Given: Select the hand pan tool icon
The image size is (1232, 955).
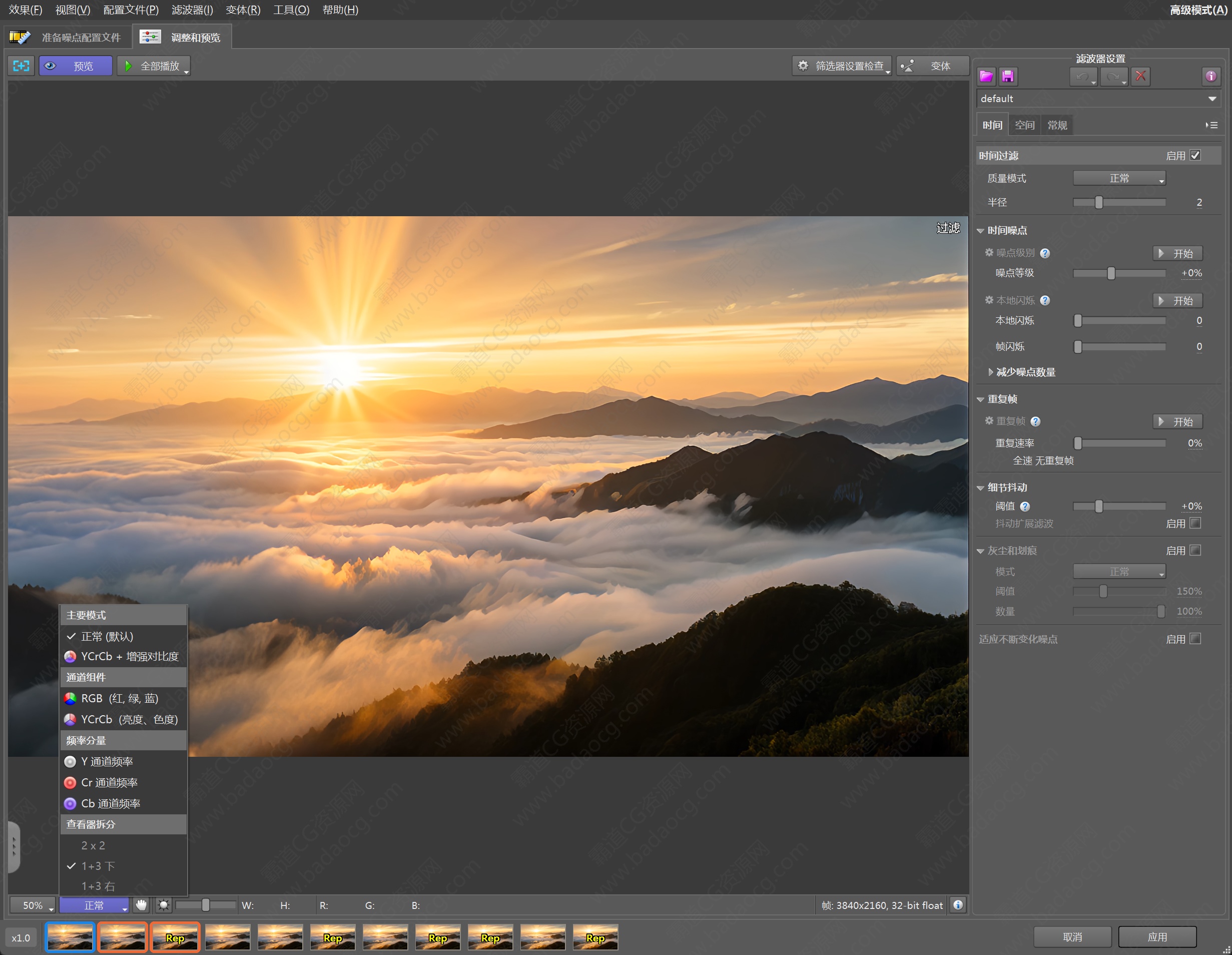Looking at the screenshot, I should (x=141, y=905).
